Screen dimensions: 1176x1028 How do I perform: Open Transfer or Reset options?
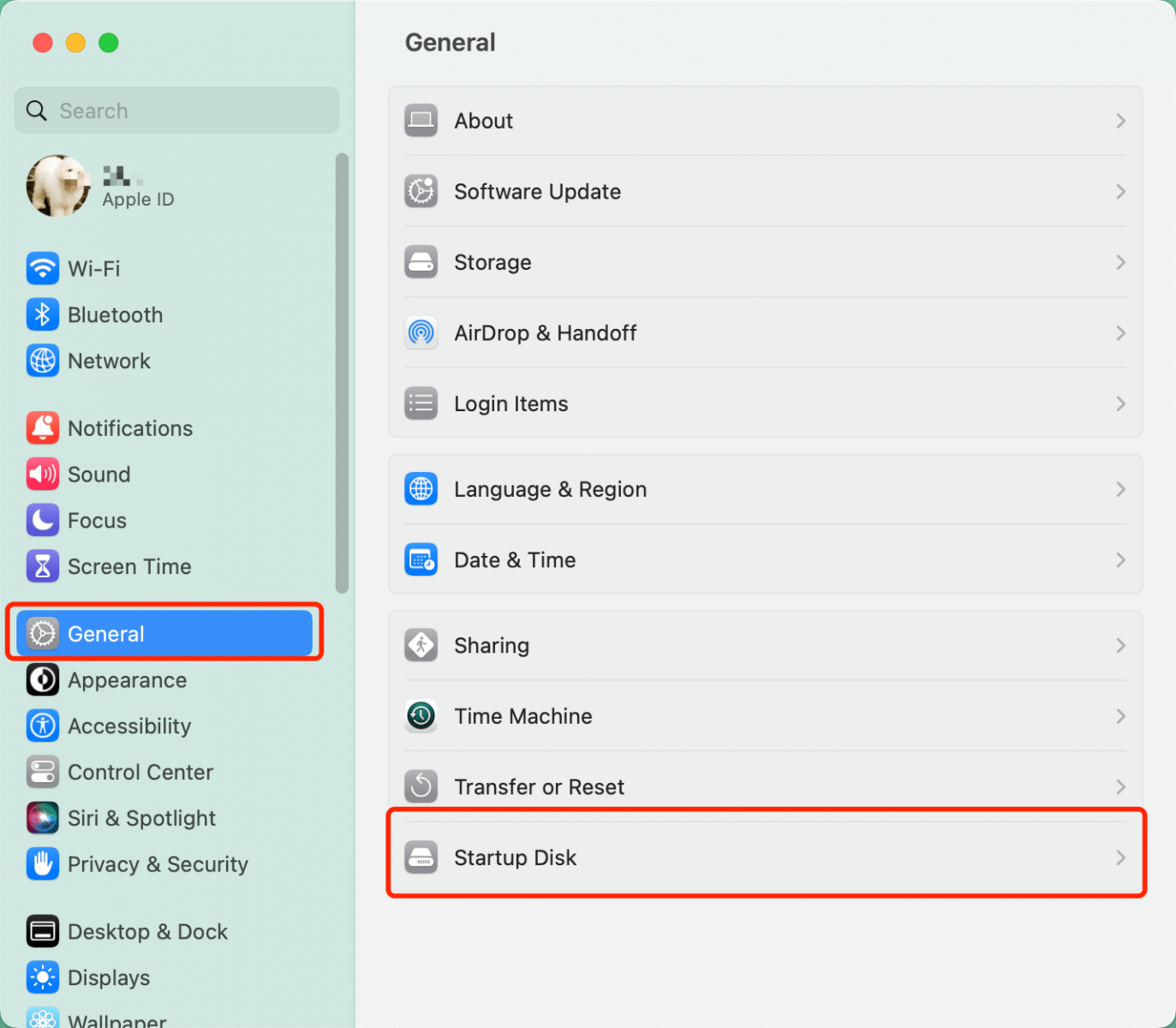pos(539,786)
